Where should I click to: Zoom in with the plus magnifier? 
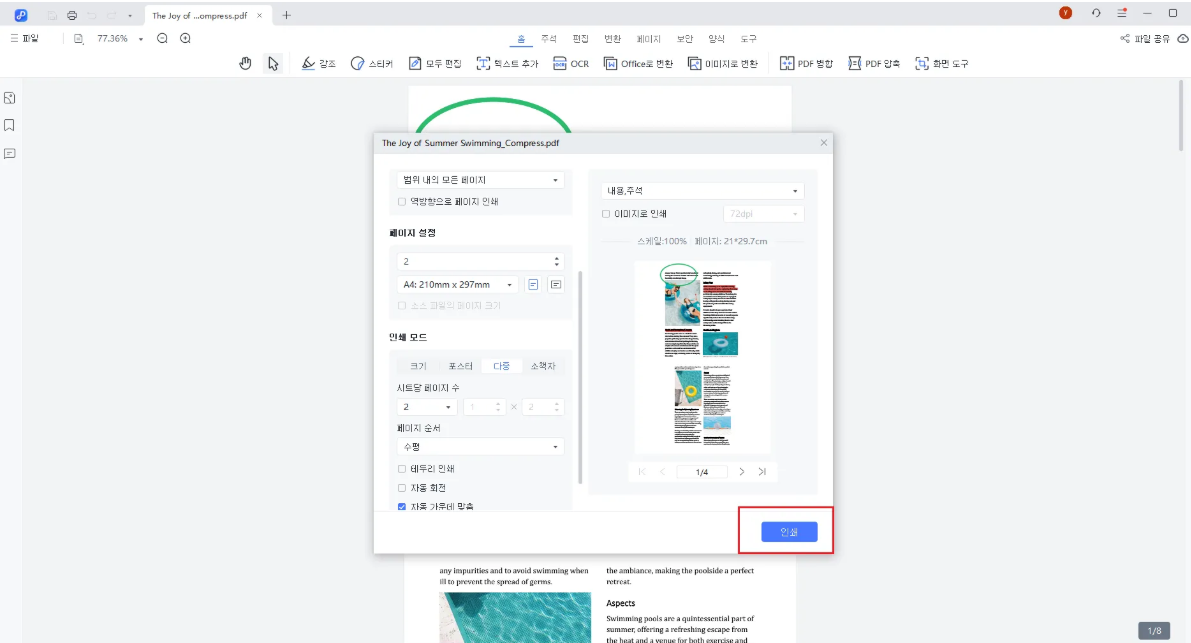[185, 39]
